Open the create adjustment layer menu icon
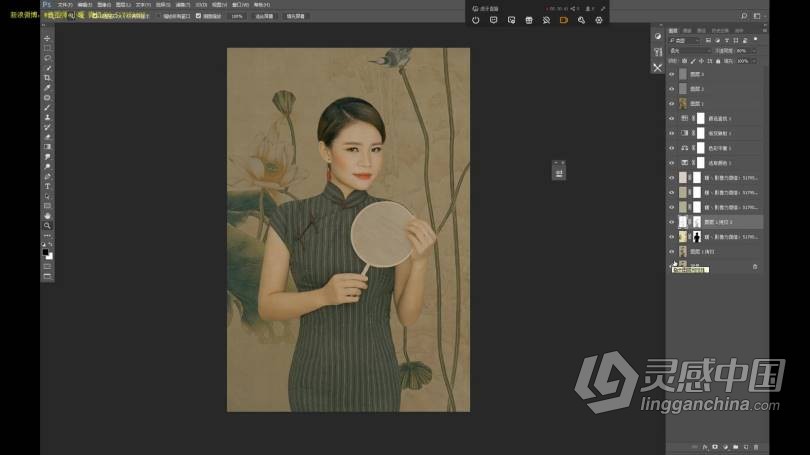Viewport: 810px width, 455px height. (x=725, y=447)
